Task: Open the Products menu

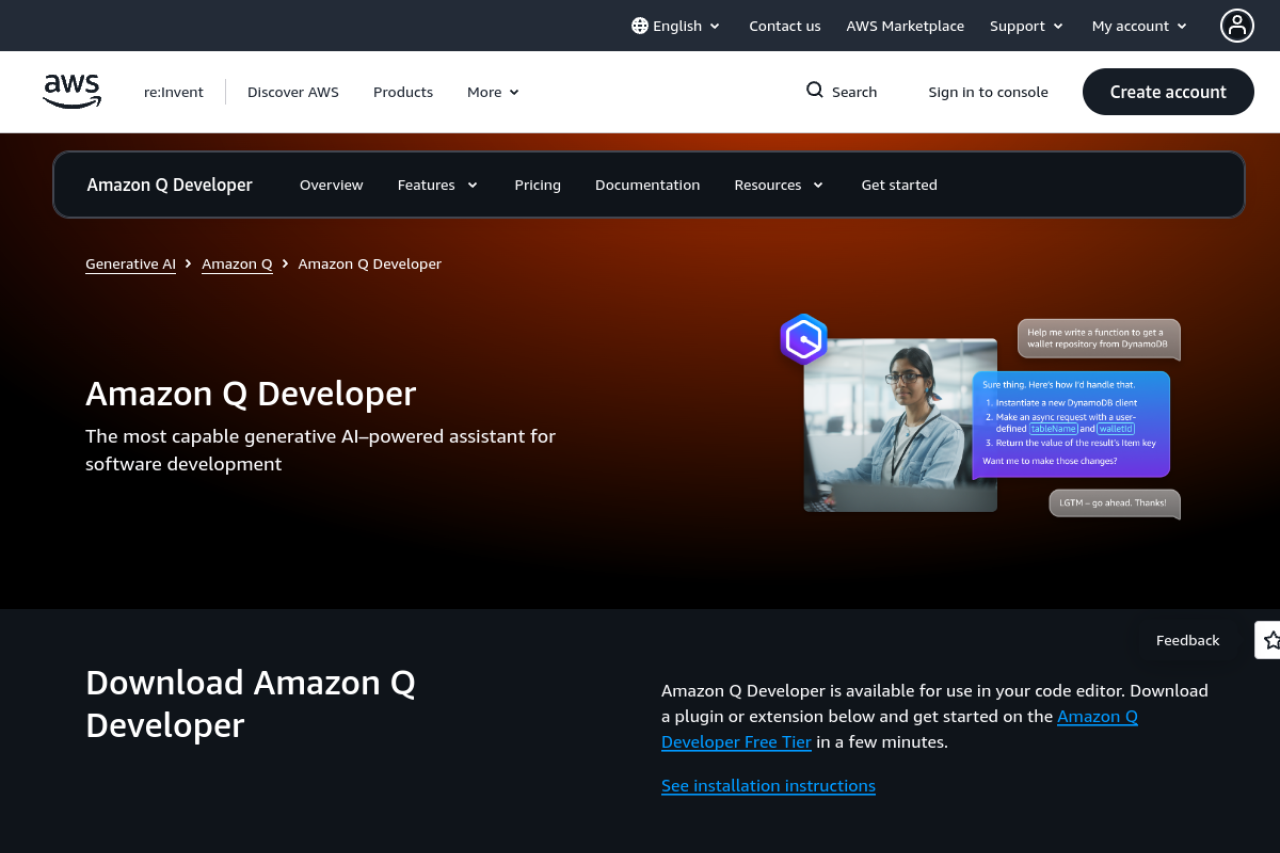Action: pyautogui.click(x=403, y=92)
